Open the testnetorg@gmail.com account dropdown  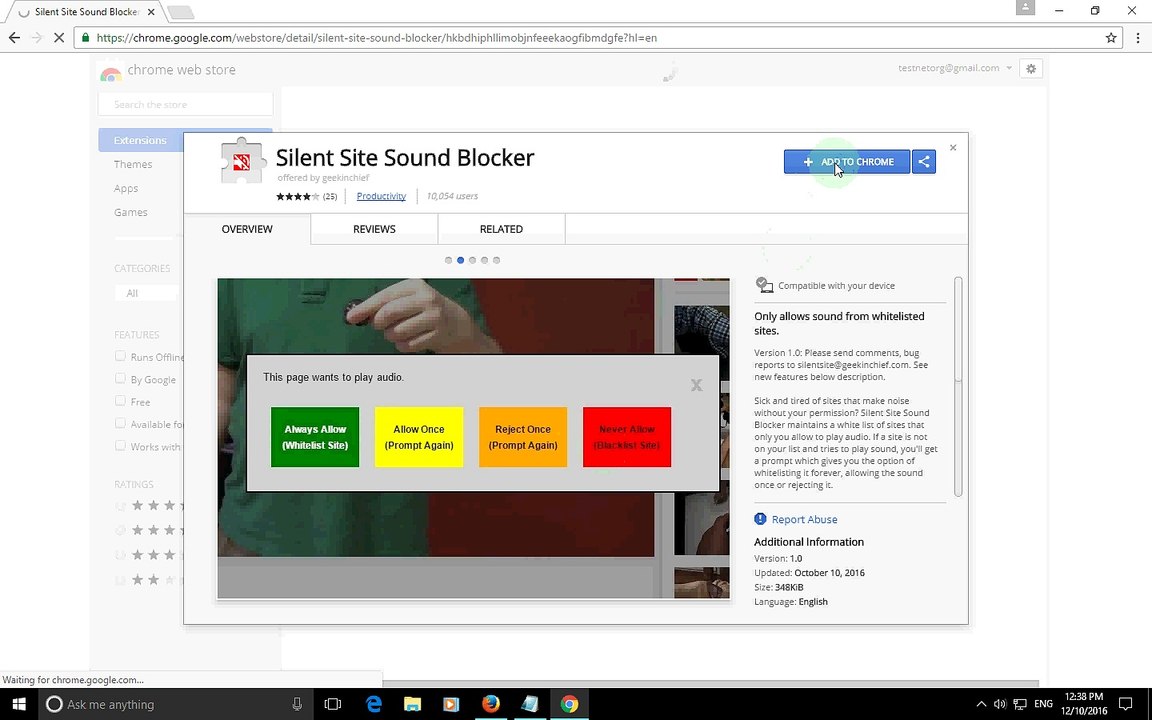[954, 68]
